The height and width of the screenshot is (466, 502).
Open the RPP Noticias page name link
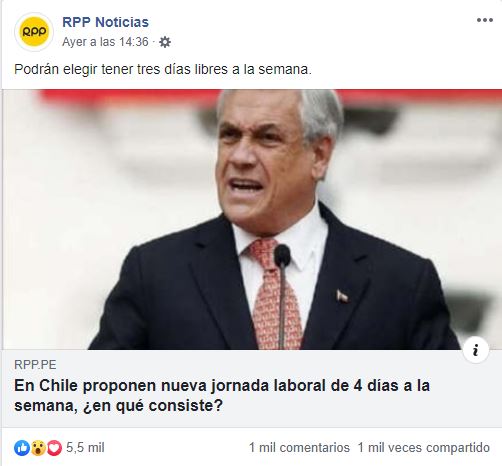(105, 22)
